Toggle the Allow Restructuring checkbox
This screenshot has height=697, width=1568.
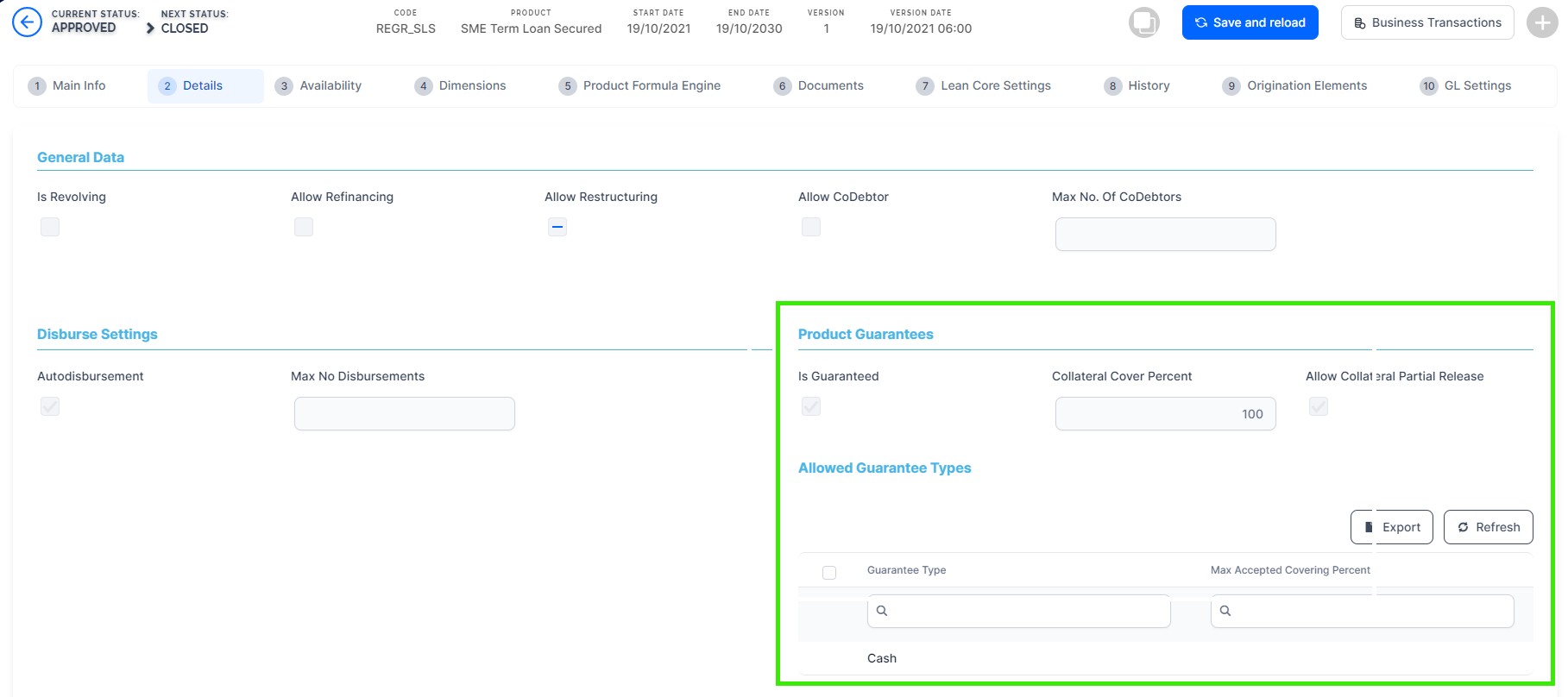[557, 227]
